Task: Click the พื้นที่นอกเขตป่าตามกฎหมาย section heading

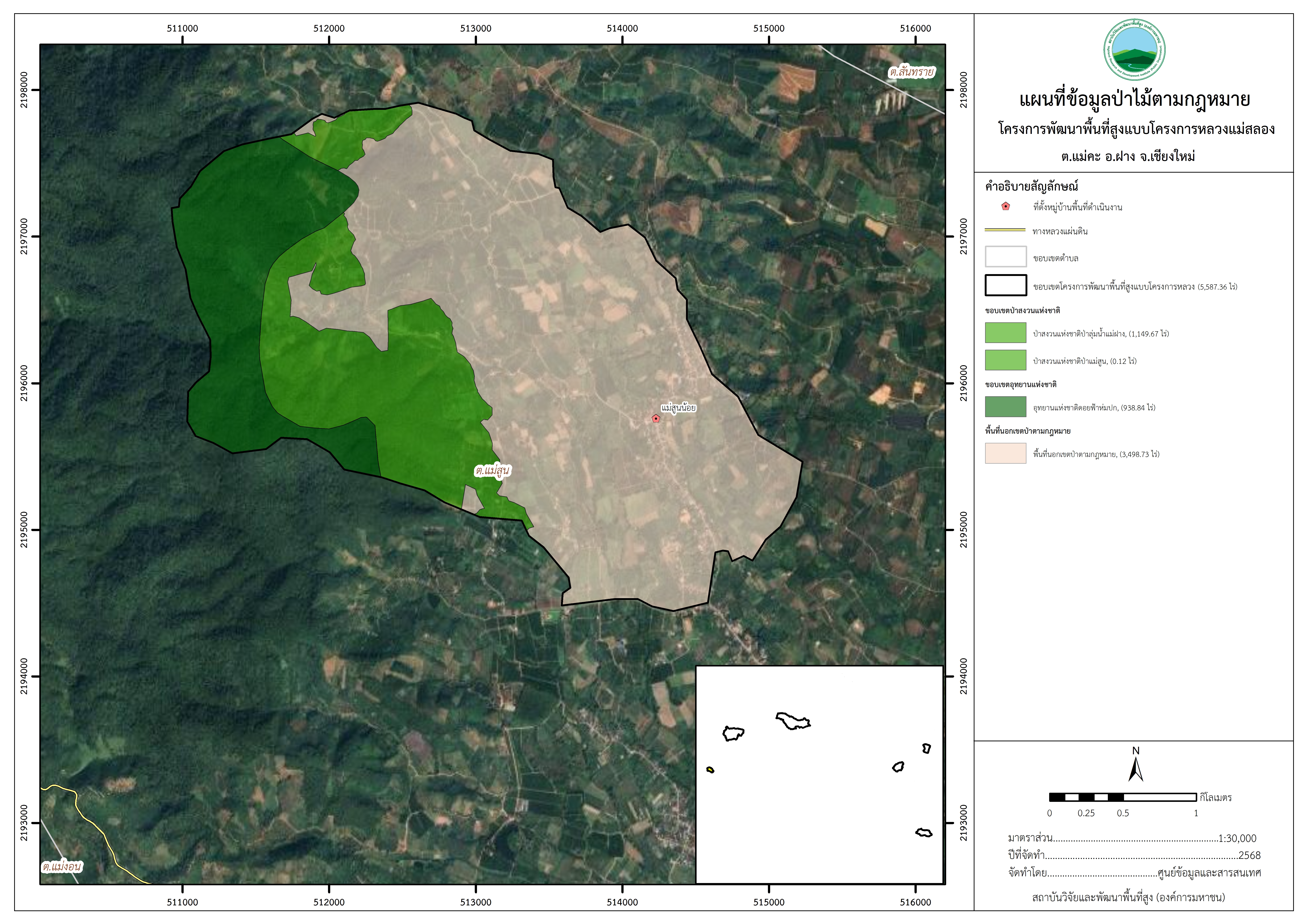Action: tap(1028, 431)
